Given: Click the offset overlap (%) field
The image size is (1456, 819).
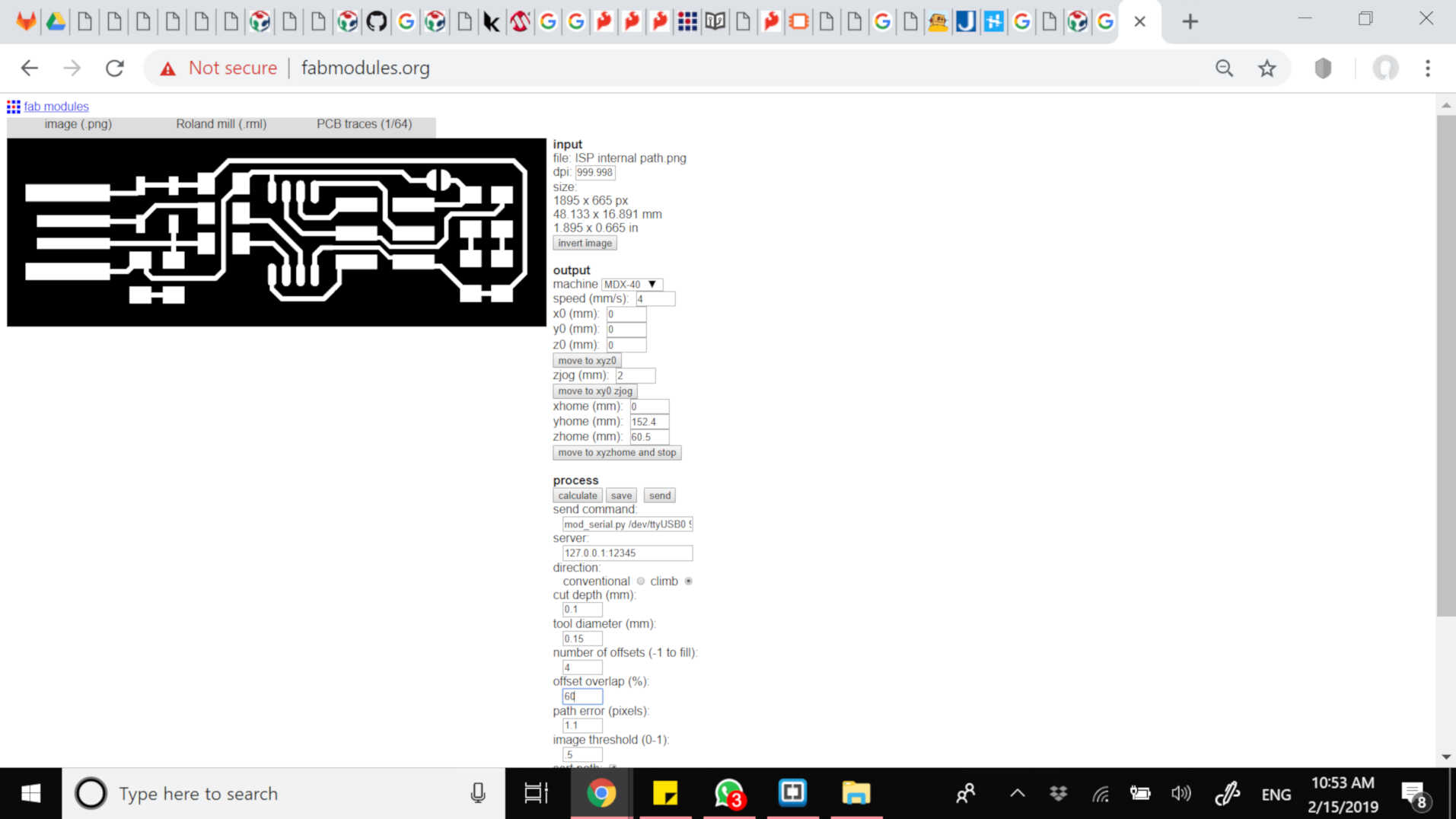Looking at the screenshot, I should (x=582, y=696).
